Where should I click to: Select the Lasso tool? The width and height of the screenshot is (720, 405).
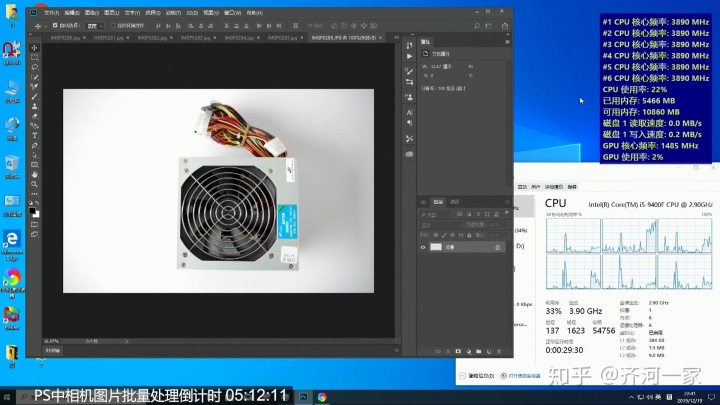point(34,67)
